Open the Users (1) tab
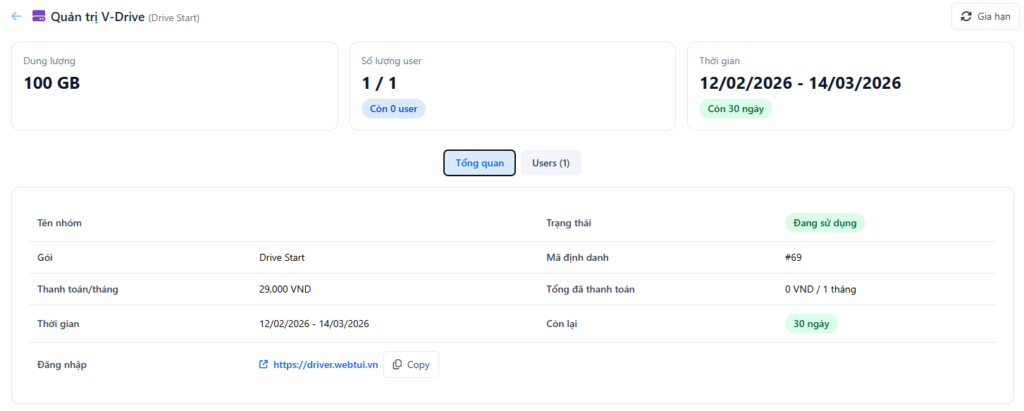This screenshot has width=1024, height=411. (550, 163)
